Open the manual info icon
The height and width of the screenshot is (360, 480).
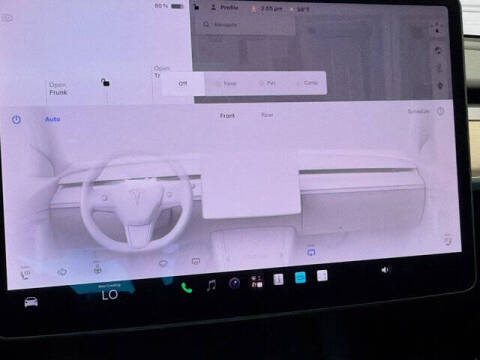coord(278,279)
